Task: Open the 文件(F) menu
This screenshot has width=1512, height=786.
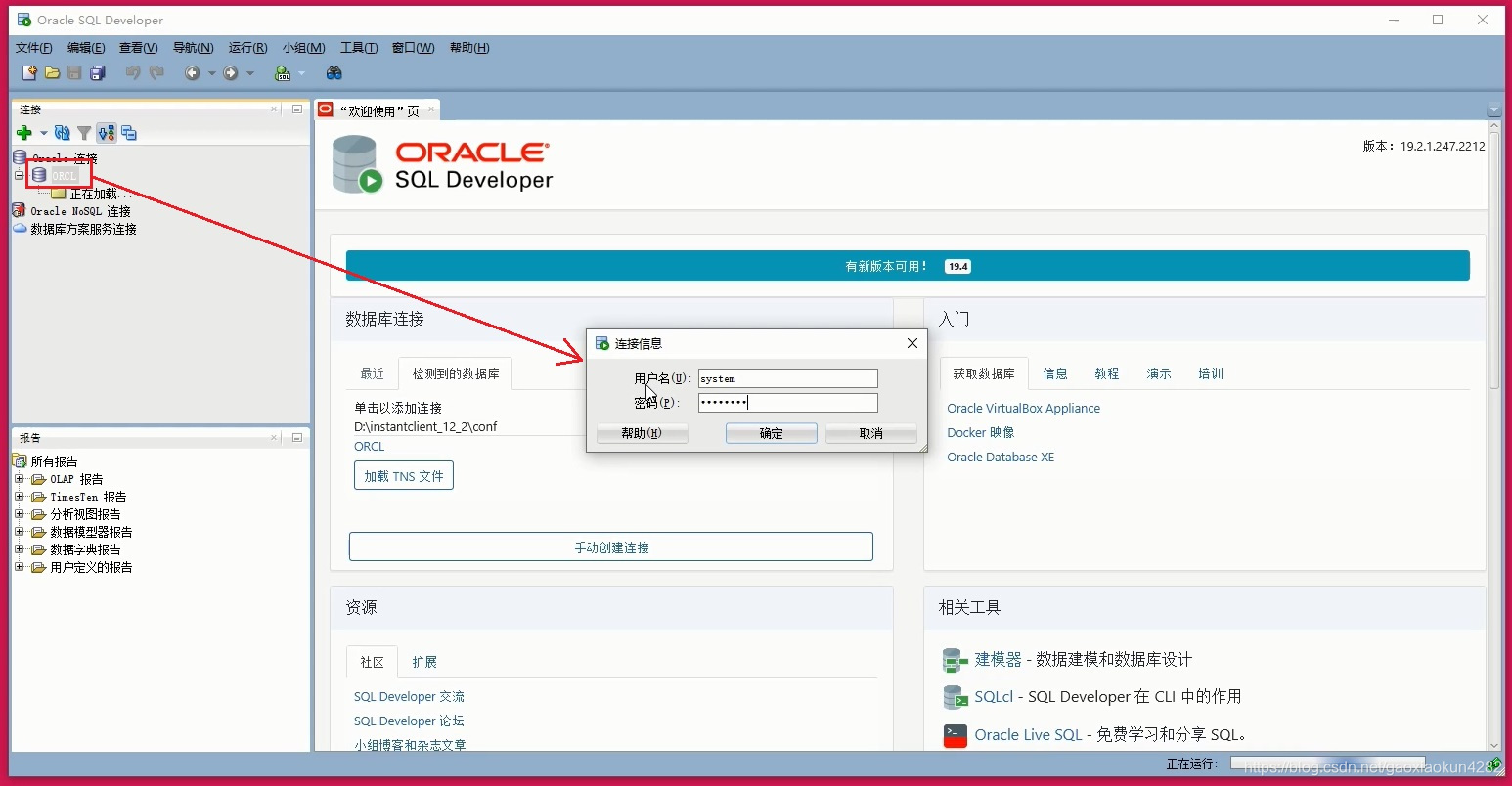Action: point(34,48)
